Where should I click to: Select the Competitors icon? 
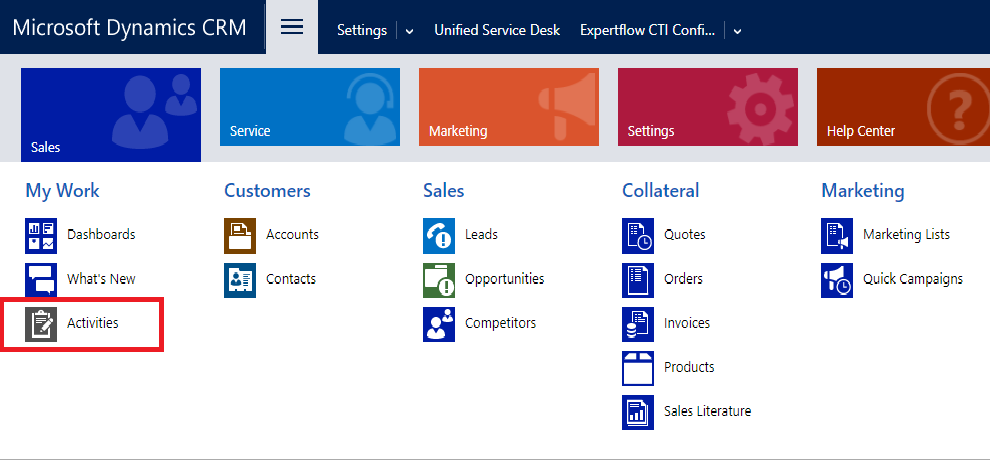[x=439, y=324]
